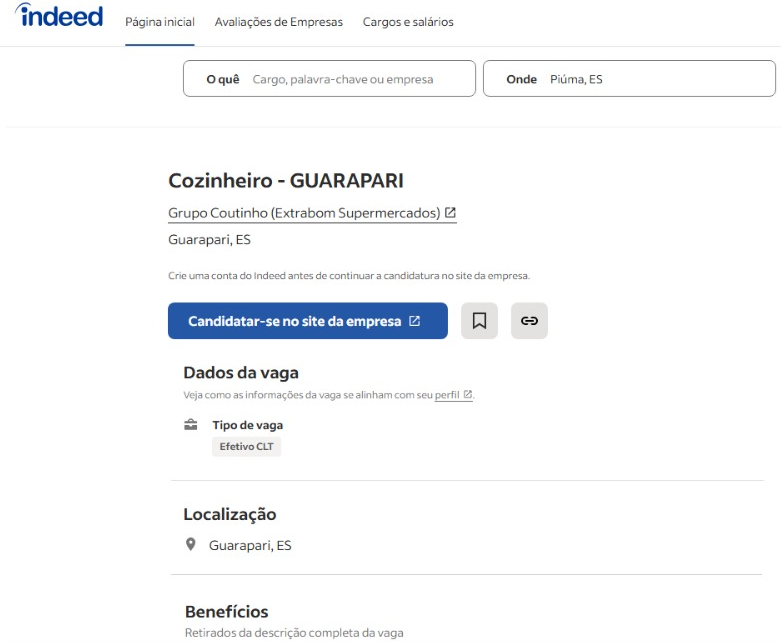Select the Cozinheiro - GUARAPARI job title
This screenshot has width=781, height=642.
(286, 180)
